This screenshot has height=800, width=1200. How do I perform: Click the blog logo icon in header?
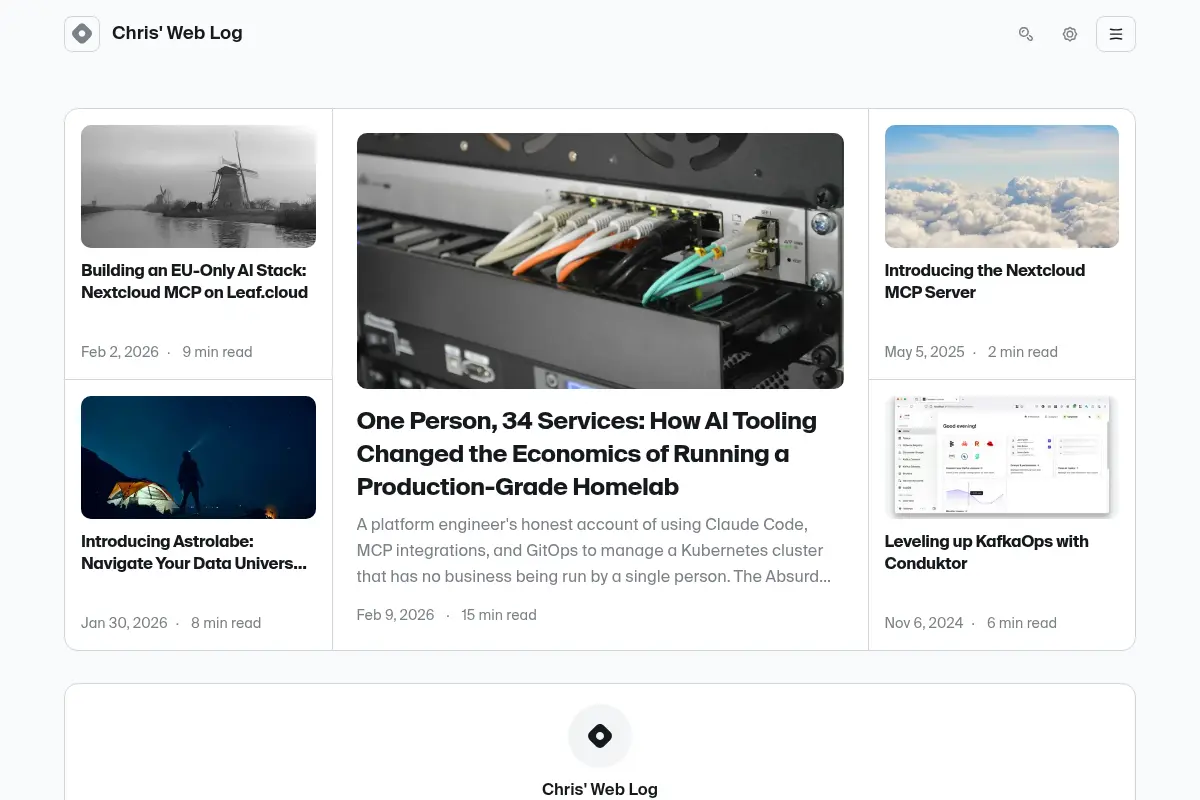pos(82,34)
